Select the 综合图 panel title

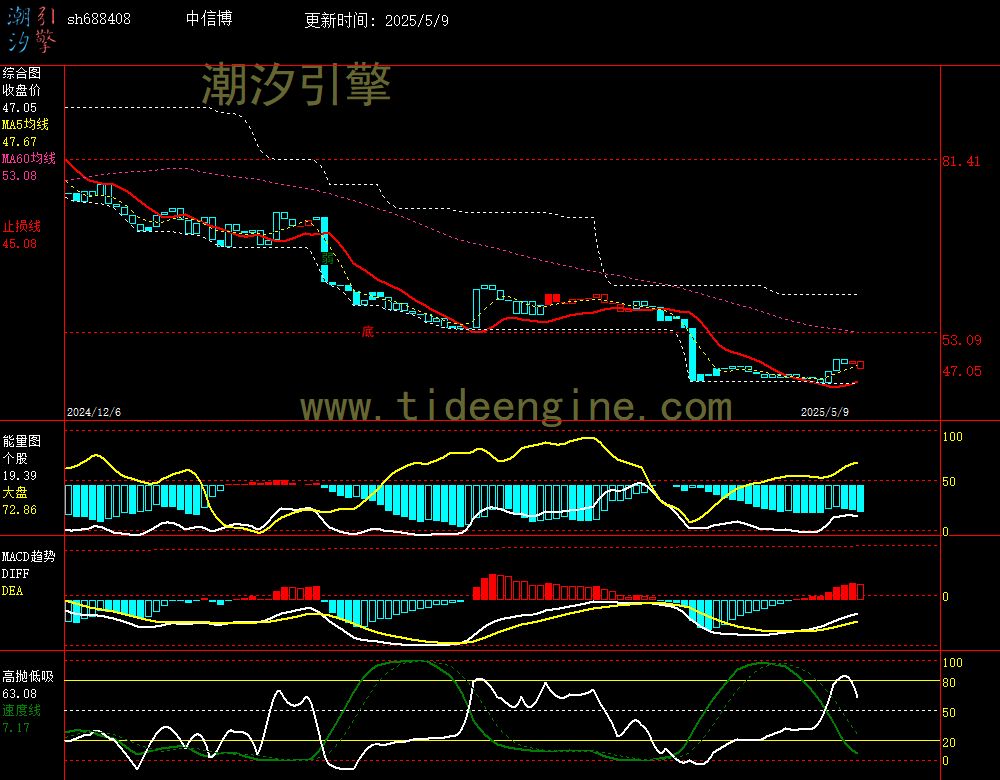[21, 73]
